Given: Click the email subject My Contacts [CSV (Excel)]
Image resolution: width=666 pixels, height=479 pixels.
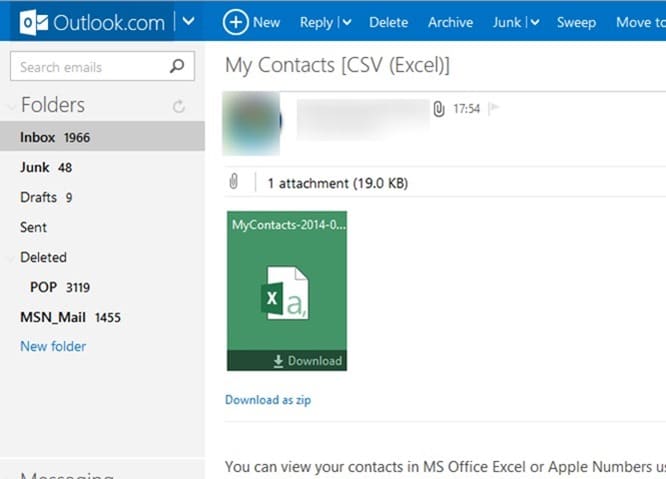Looking at the screenshot, I should pyautogui.click(x=337, y=66).
